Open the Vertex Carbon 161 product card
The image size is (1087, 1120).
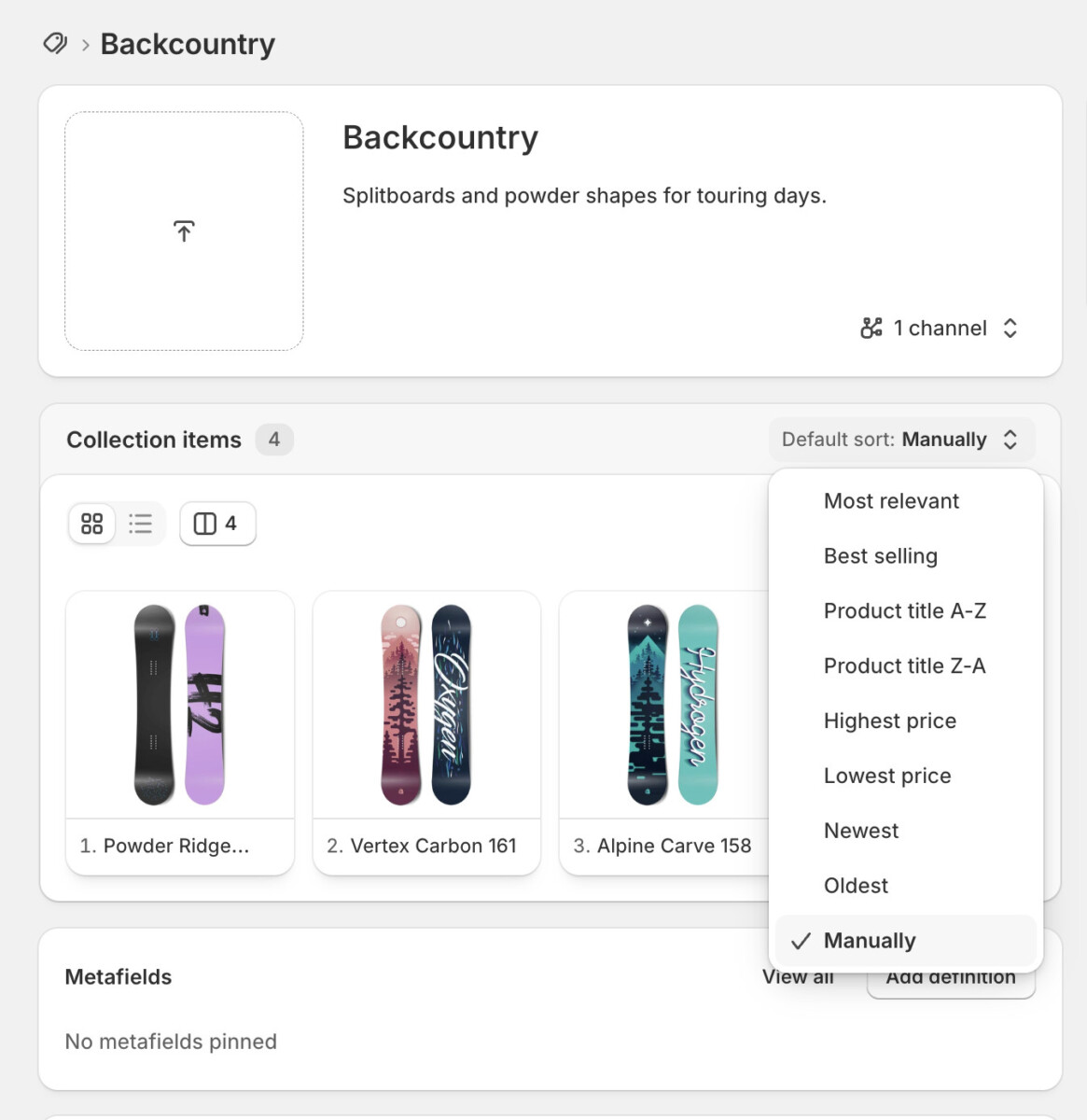point(426,733)
